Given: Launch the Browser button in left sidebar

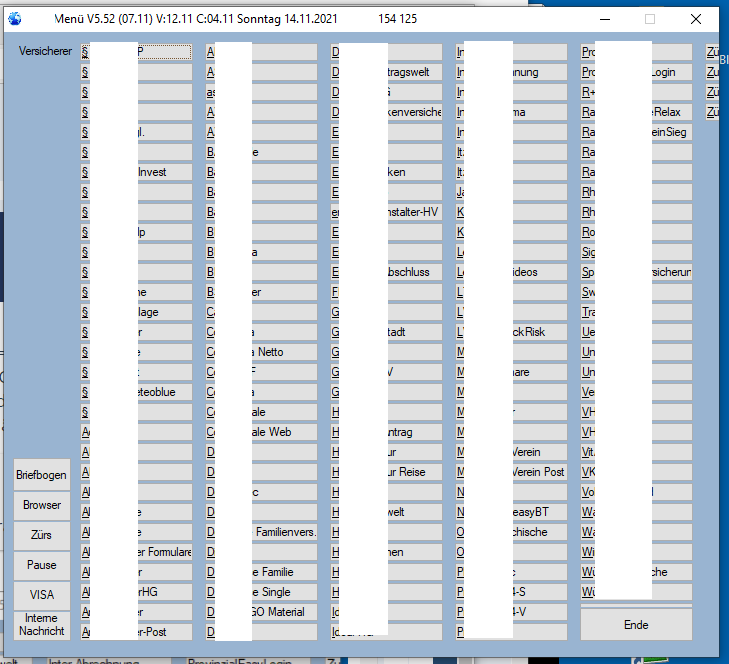Looking at the screenshot, I should point(42,505).
